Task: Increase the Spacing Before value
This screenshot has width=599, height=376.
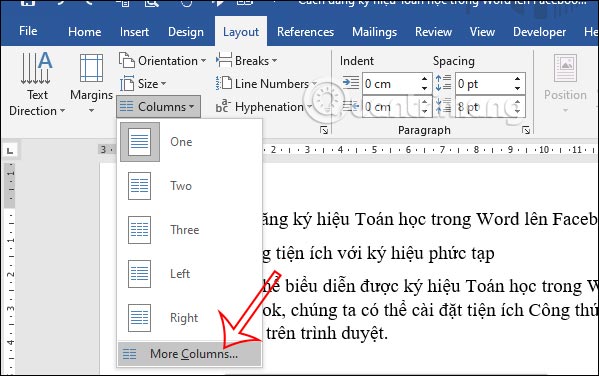Action: pyautogui.click(x=517, y=79)
